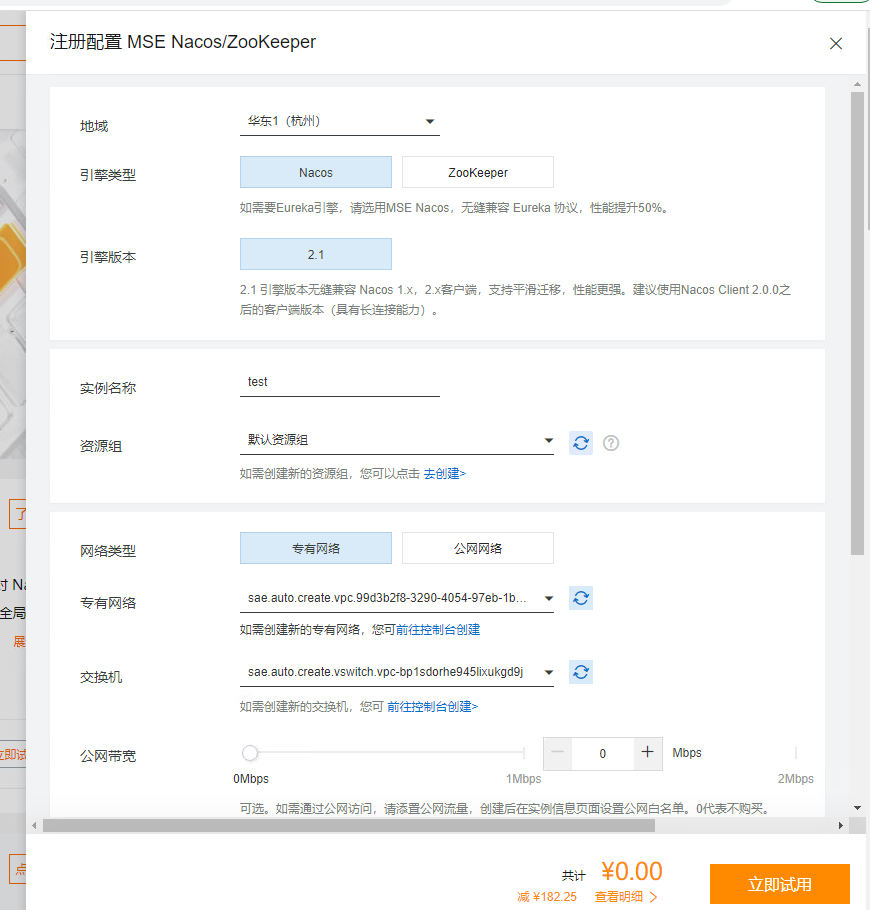Select engine version 2.1

pyautogui.click(x=315, y=254)
